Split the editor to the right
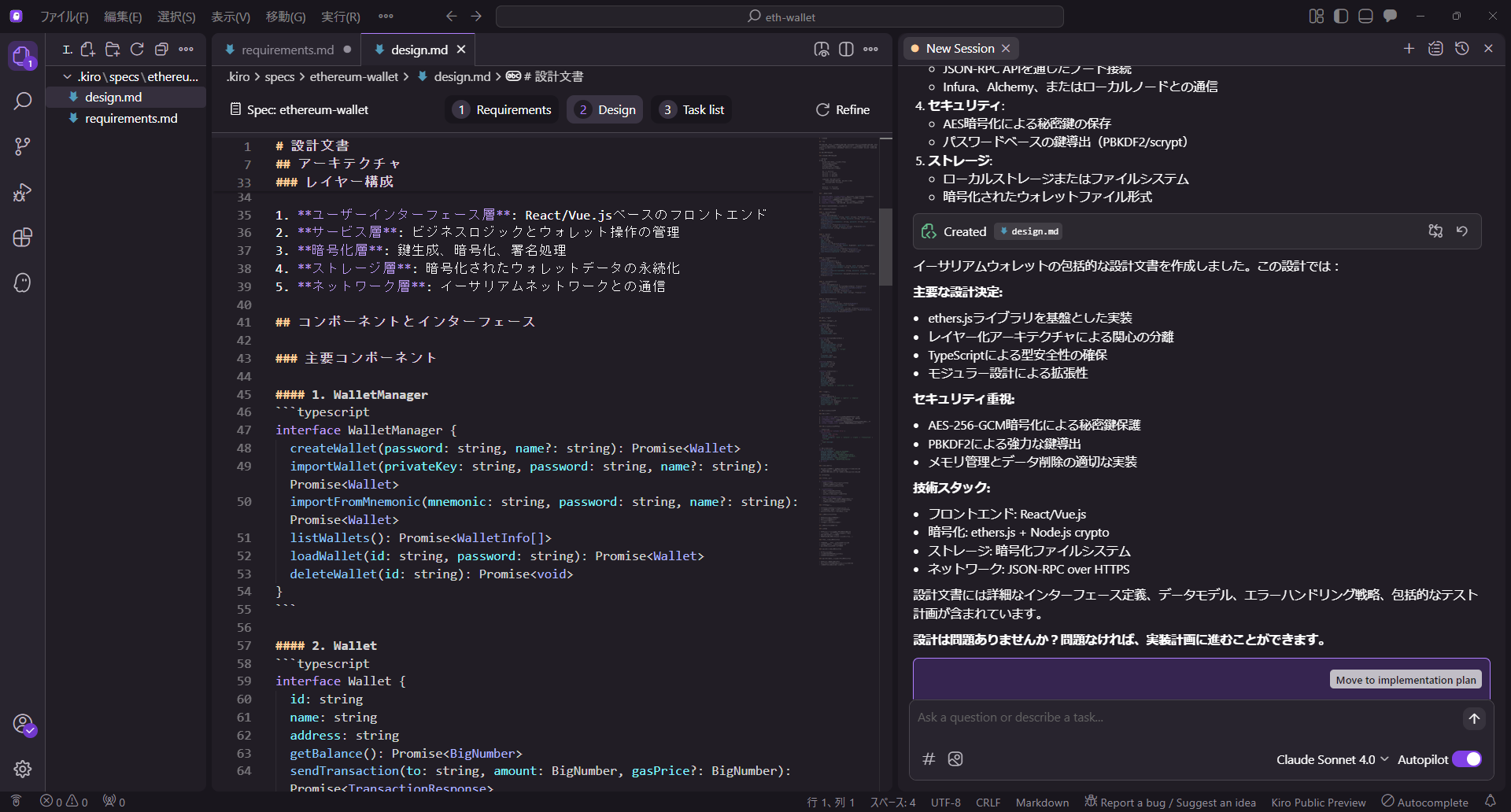 coord(846,49)
